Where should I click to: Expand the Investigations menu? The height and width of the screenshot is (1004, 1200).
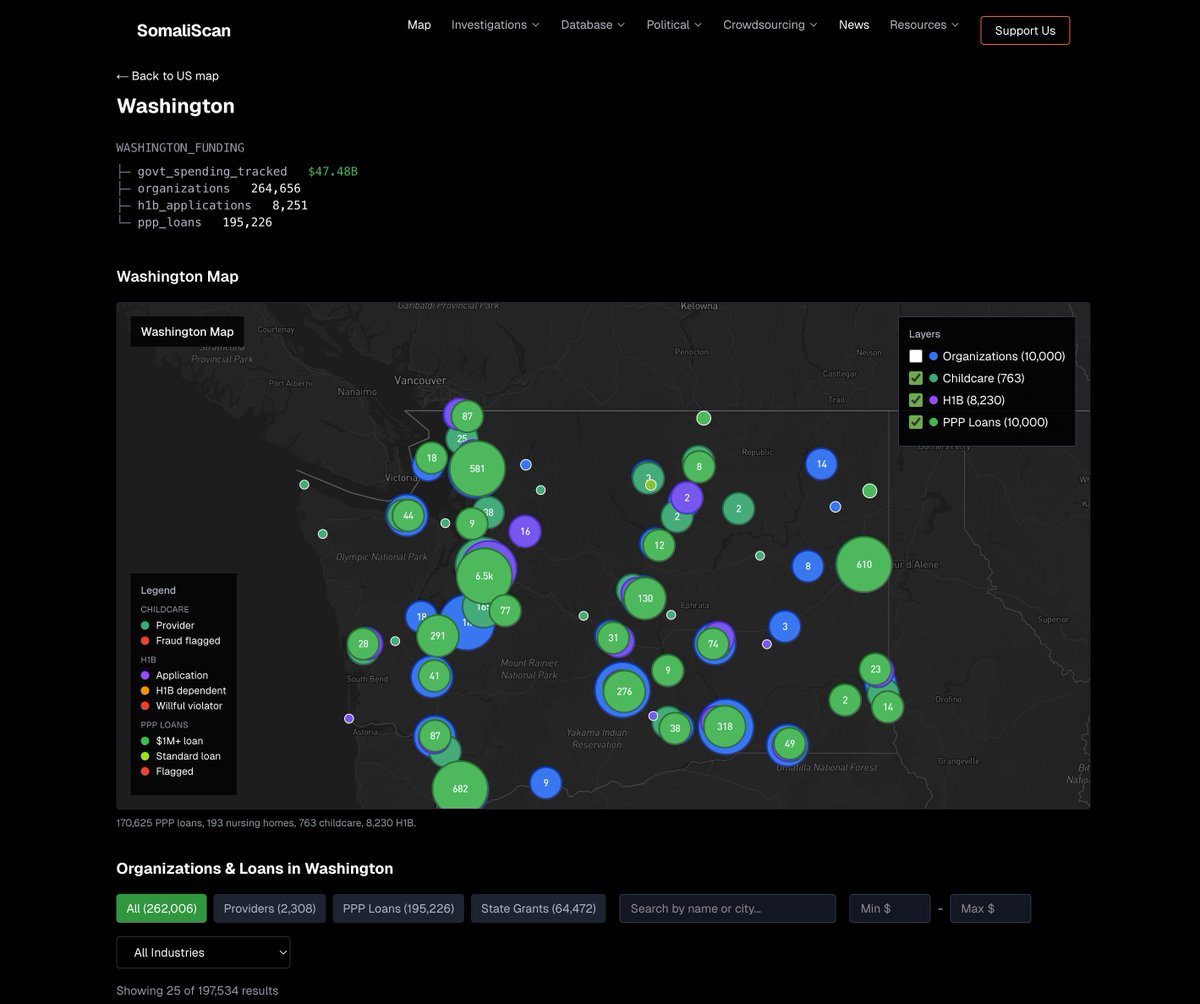[x=495, y=25]
